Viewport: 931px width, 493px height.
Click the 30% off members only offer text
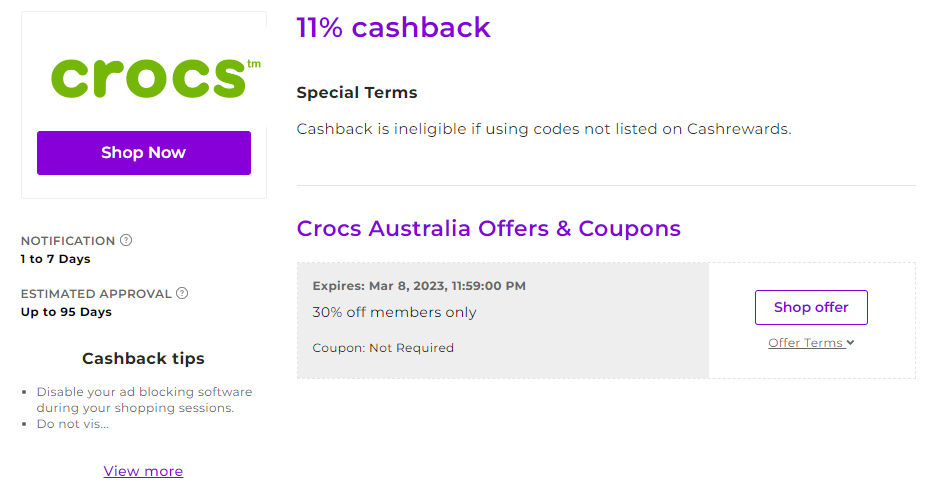[x=394, y=312]
